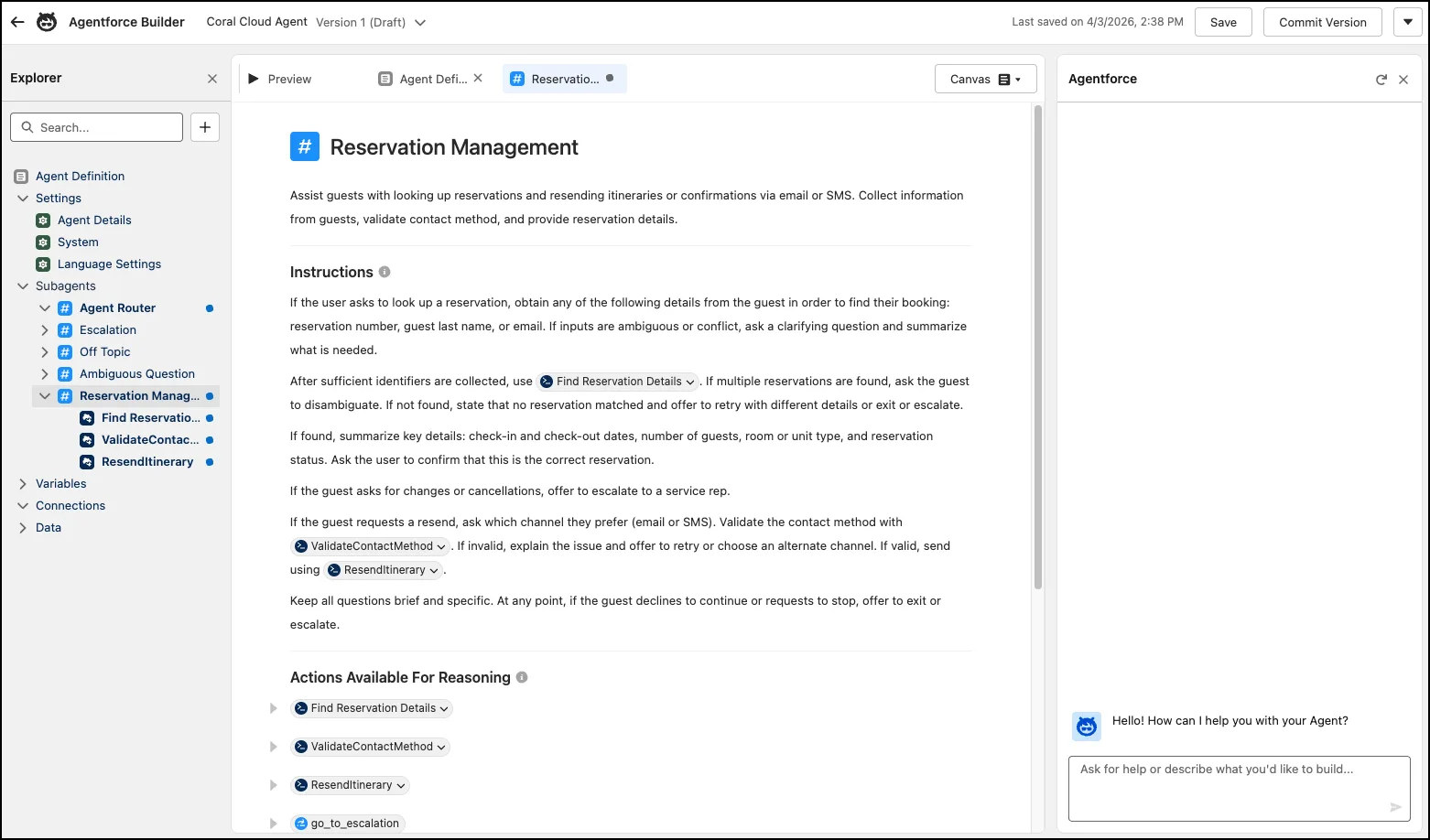Click Commit Version button
Image resolution: width=1430 pixels, height=840 pixels.
(1322, 22)
